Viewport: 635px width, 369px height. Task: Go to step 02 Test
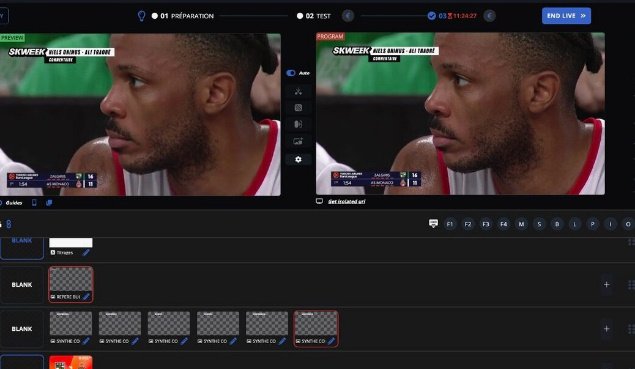[x=314, y=16]
